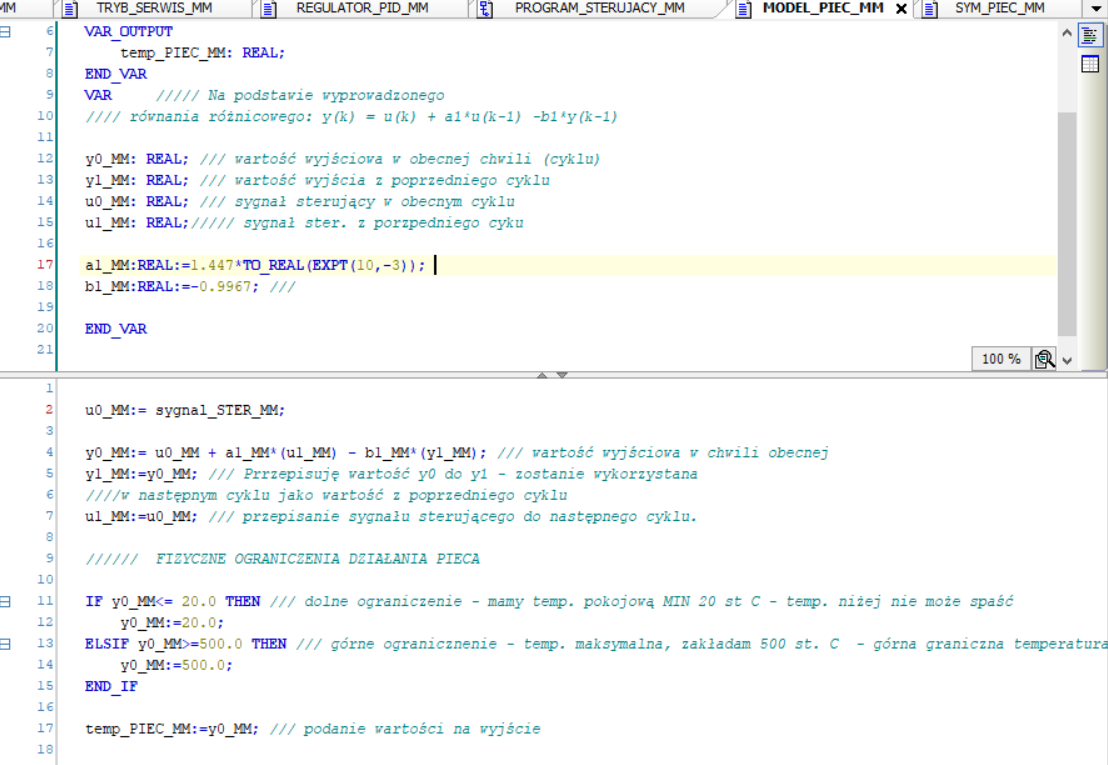1108x765 pixels.
Task: Click the PROGRAM_STERUJACY_MM tab icon
Action: pos(485,8)
